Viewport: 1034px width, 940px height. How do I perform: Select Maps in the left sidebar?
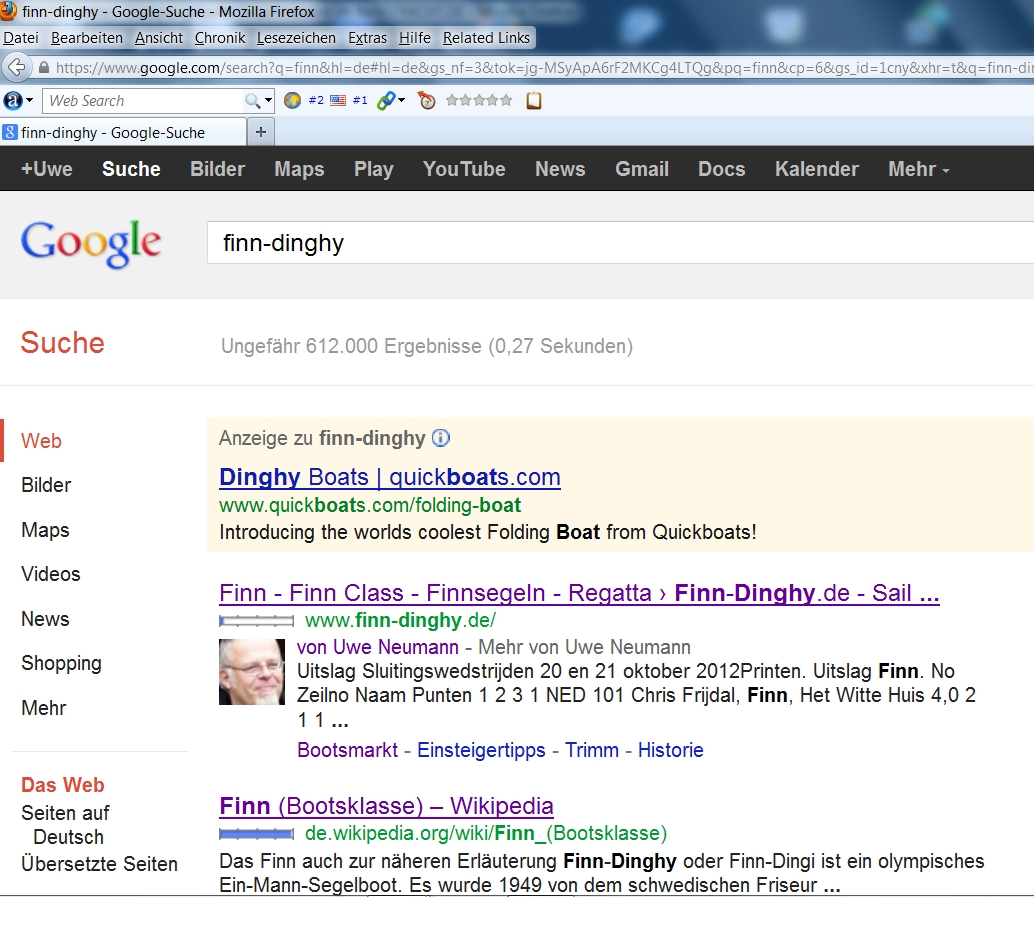click(45, 530)
